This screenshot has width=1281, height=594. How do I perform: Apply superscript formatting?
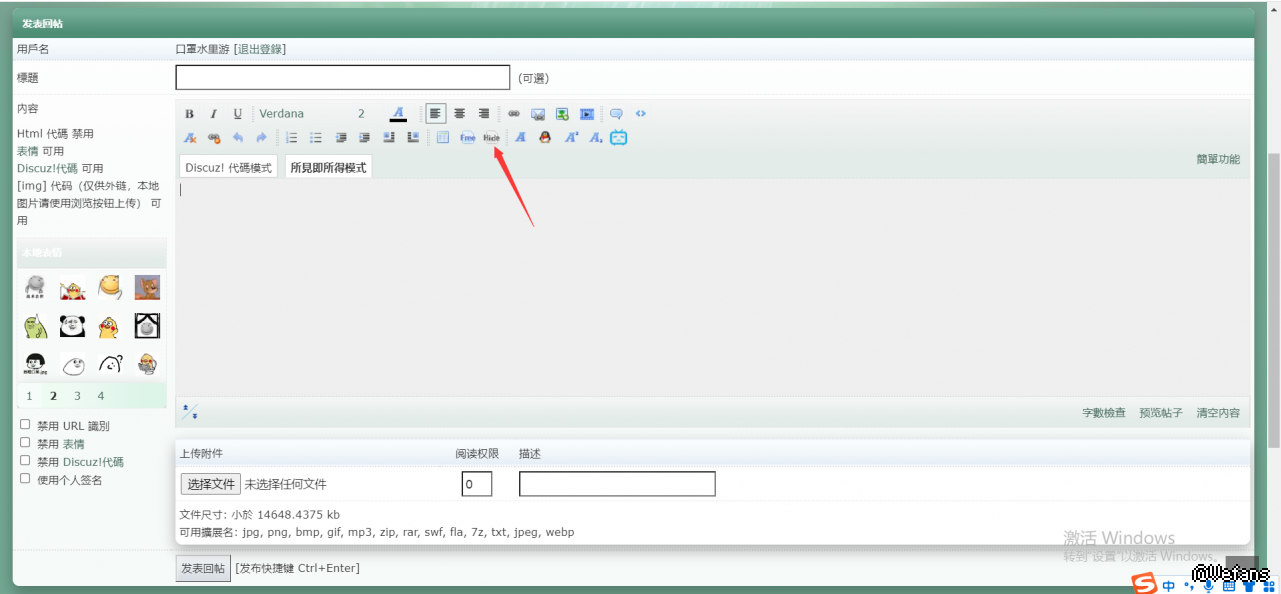pyautogui.click(x=571, y=138)
